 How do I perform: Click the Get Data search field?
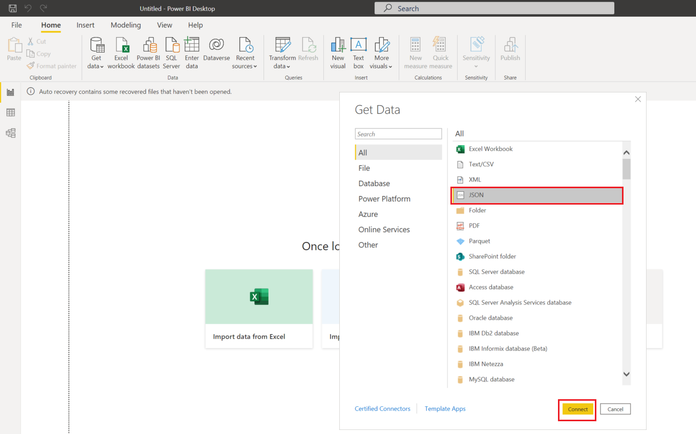coord(398,134)
